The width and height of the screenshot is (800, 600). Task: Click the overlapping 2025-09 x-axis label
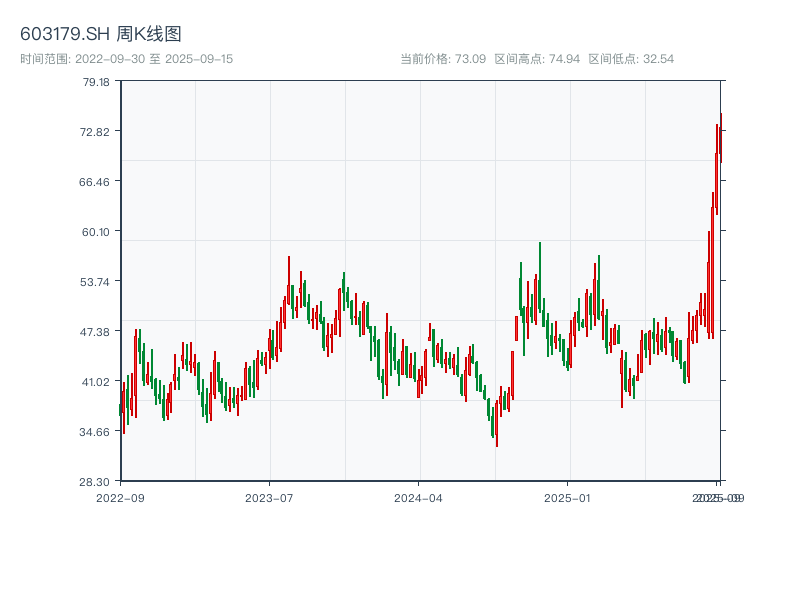tap(719, 497)
